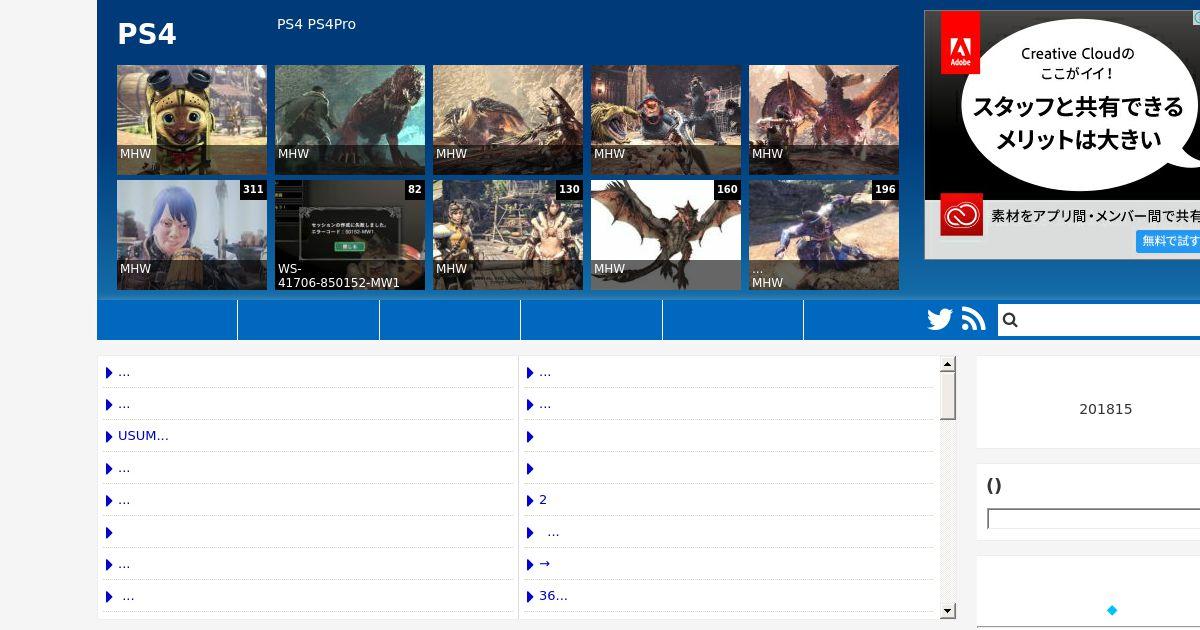Open the RSS feed icon

pyautogui.click(x=974, y=320)
